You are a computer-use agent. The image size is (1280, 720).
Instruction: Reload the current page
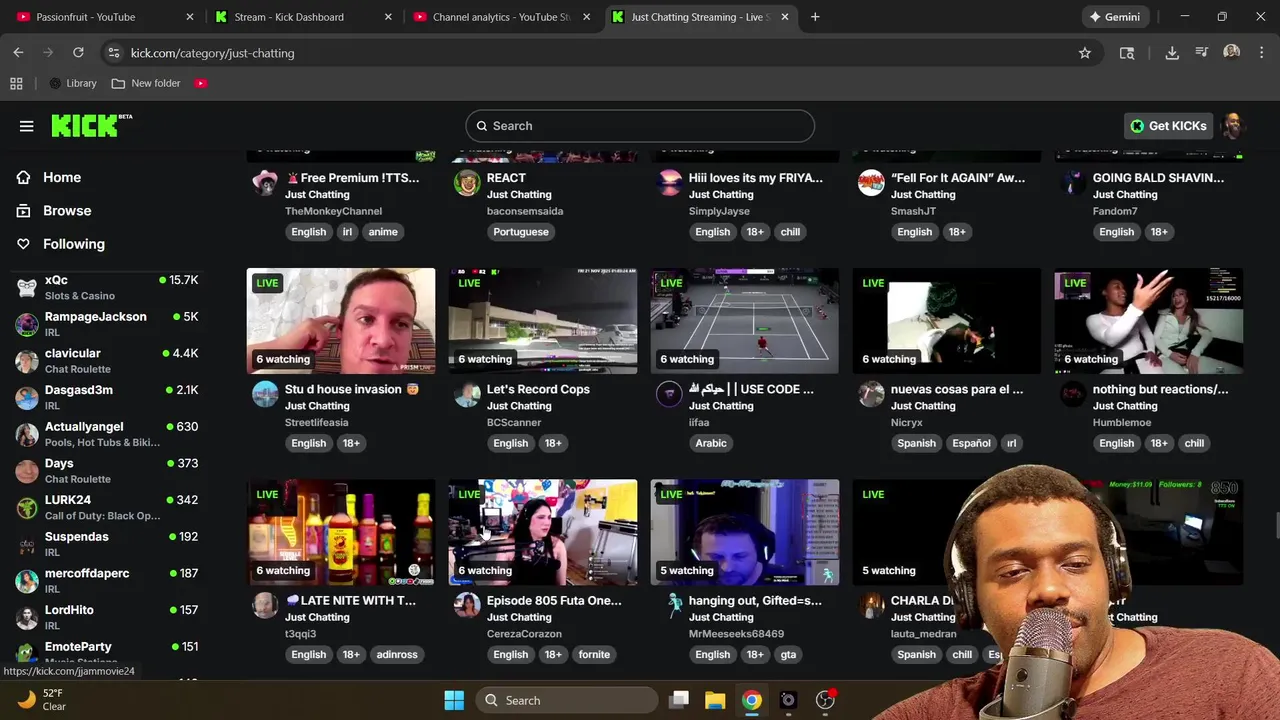tap(78, 53)
